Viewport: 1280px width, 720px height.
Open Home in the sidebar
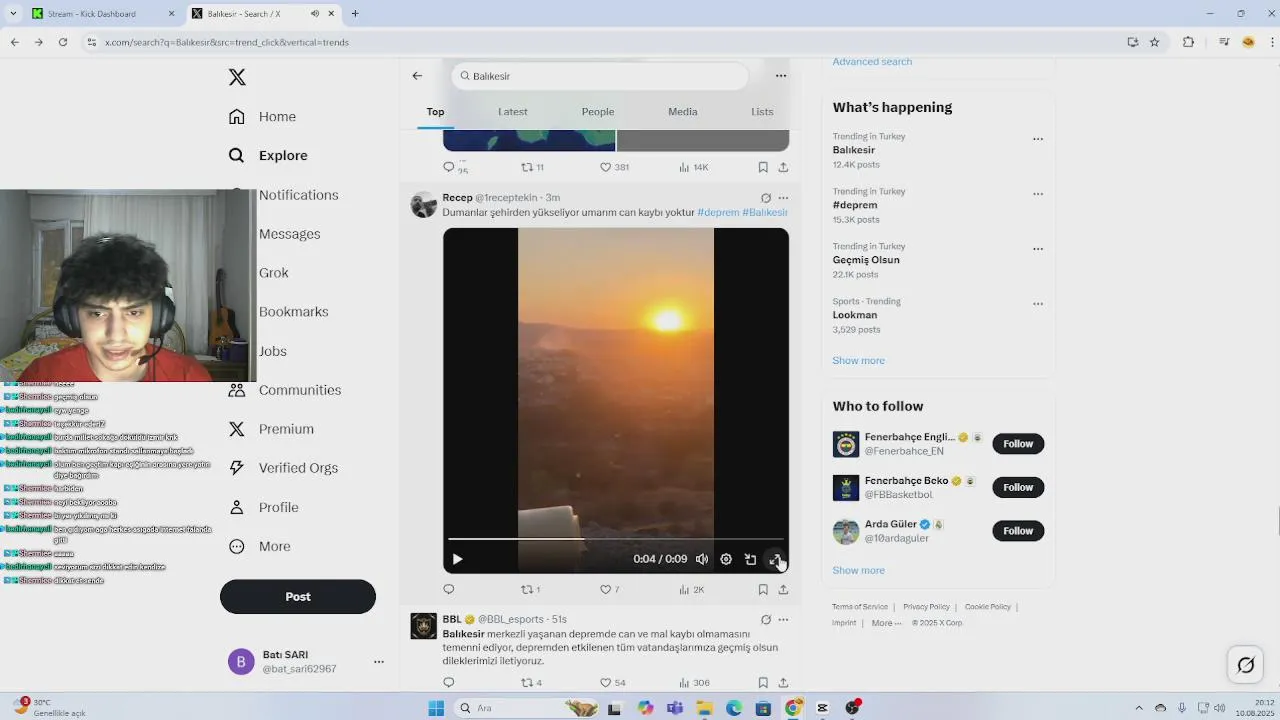(262, 116)
